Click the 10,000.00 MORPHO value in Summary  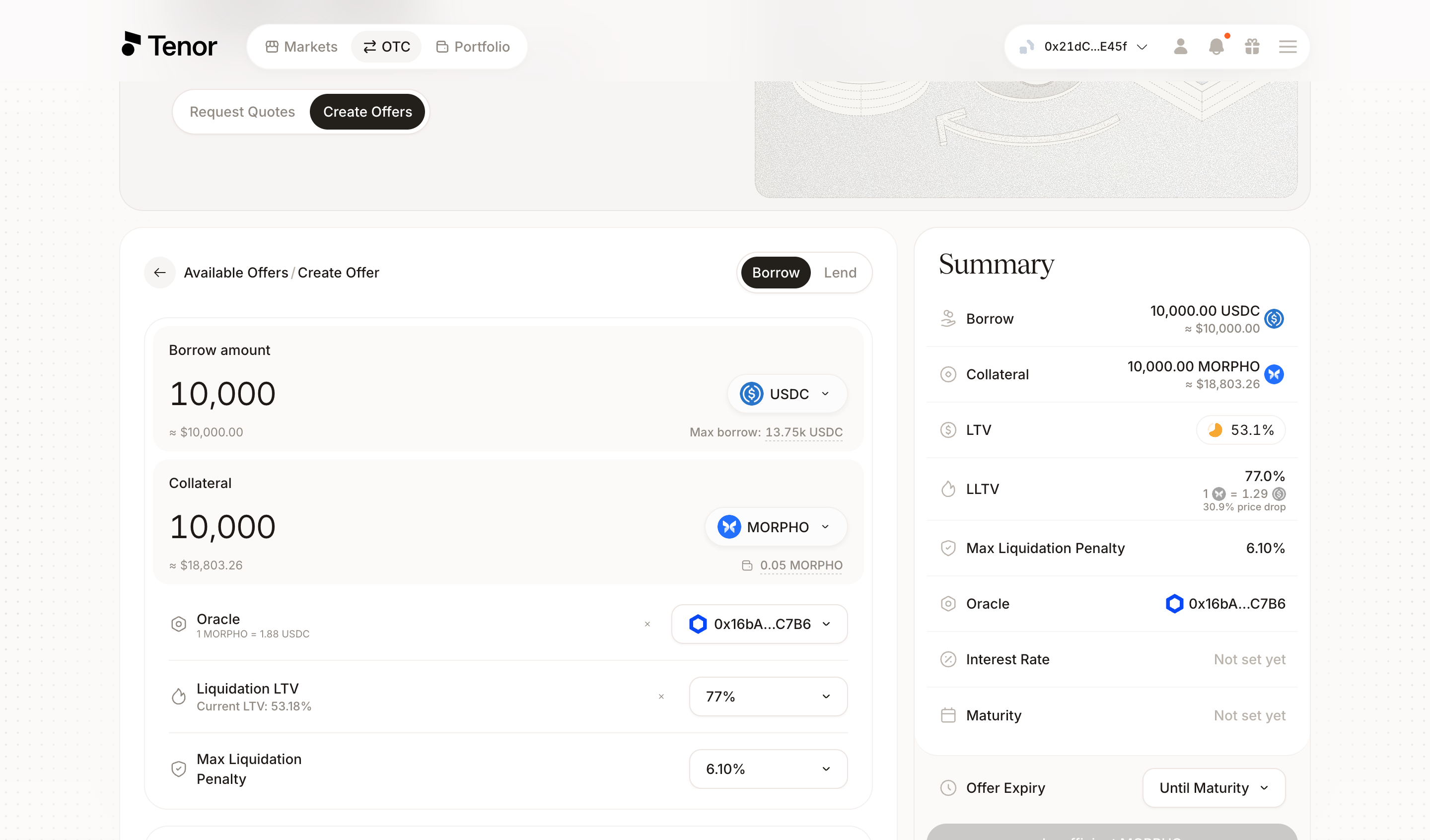tap(1193, 367)
